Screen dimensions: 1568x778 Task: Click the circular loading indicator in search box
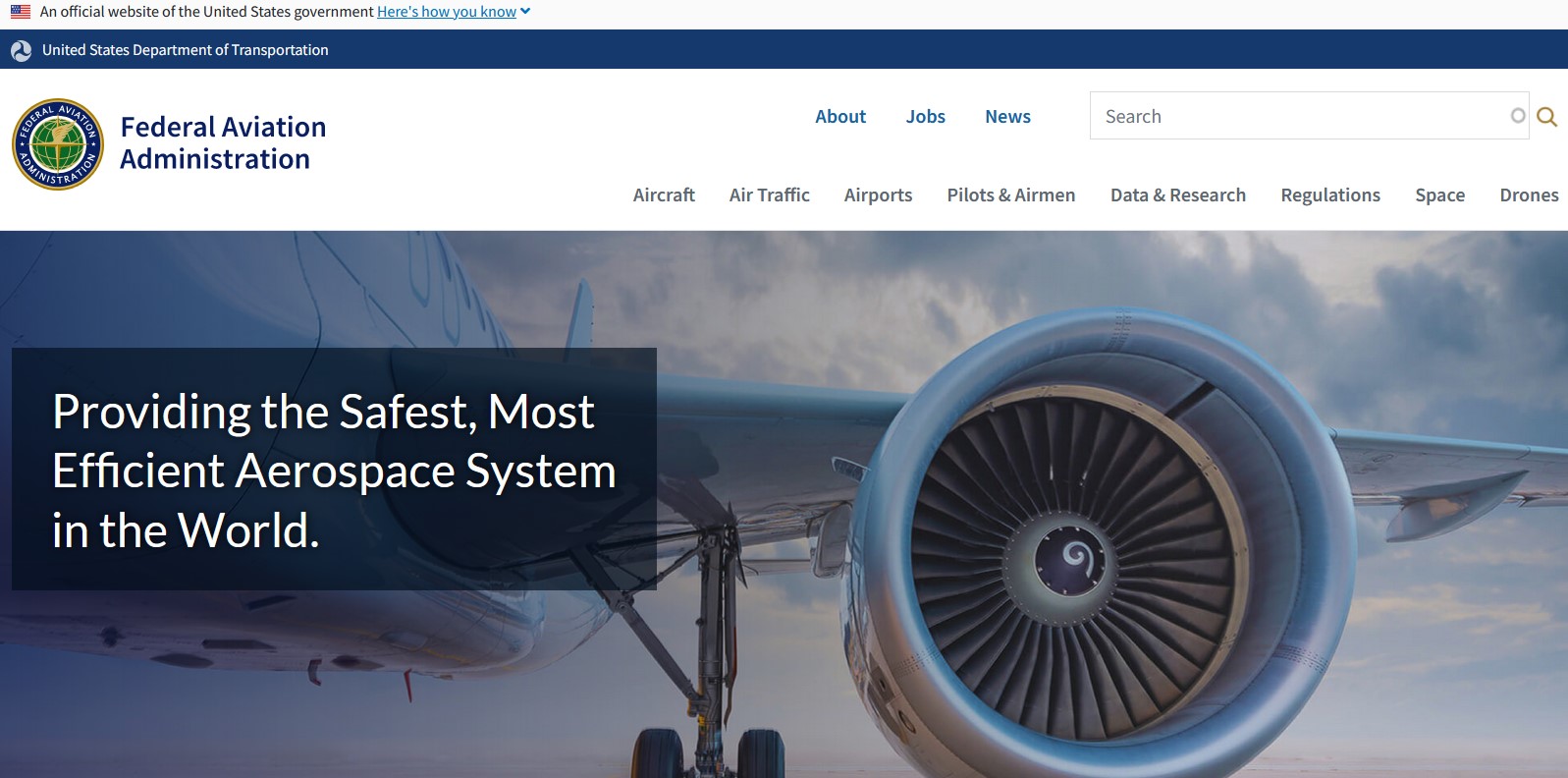pyautogui.click(x=1518, y=116)
